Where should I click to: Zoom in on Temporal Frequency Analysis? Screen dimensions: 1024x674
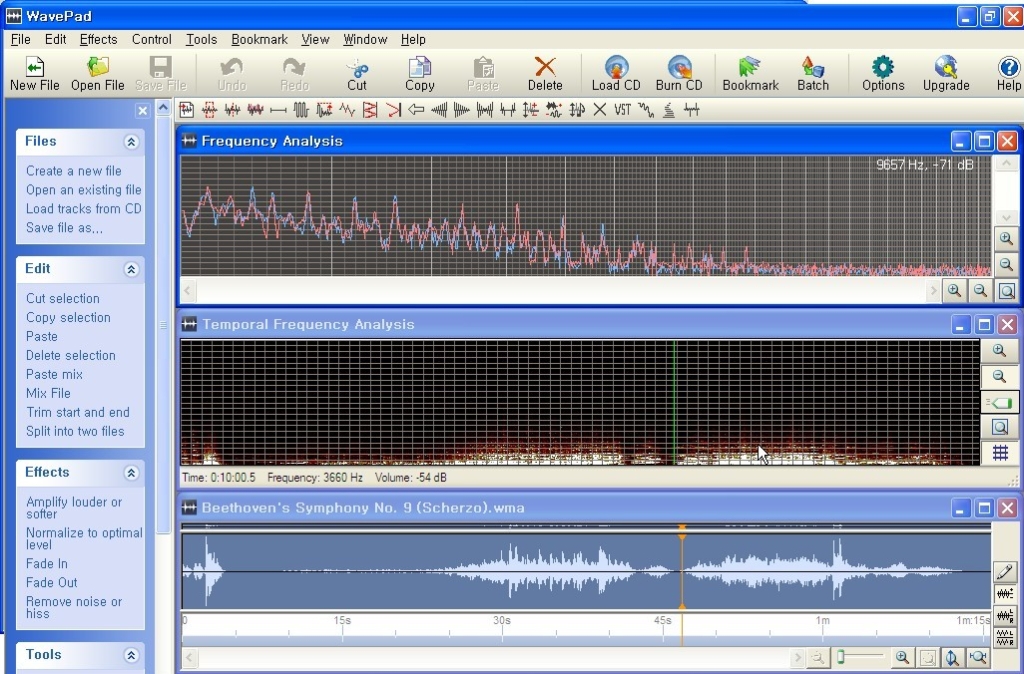(999, 351)
